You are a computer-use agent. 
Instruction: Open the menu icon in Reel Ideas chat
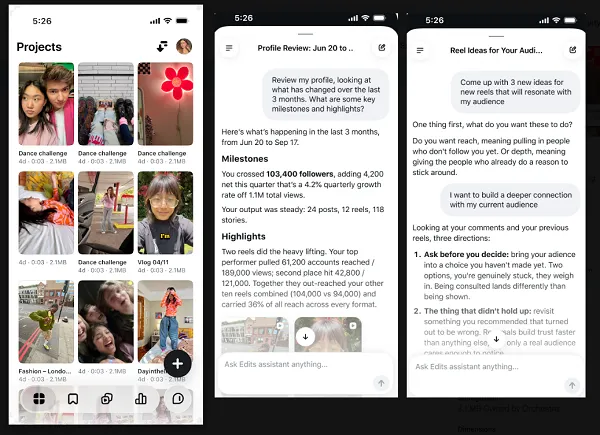(420, 50)
